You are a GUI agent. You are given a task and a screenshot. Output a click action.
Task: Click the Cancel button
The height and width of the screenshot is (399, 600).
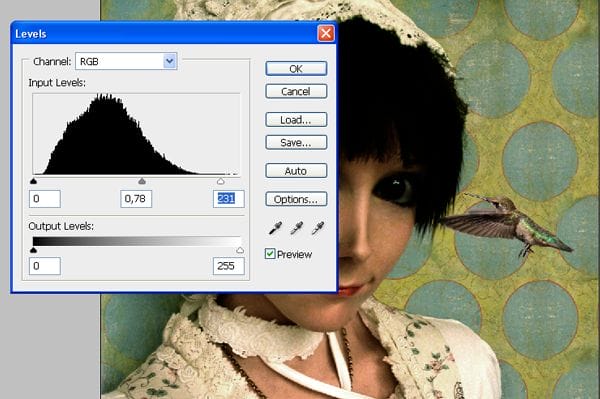pos(296,91)
